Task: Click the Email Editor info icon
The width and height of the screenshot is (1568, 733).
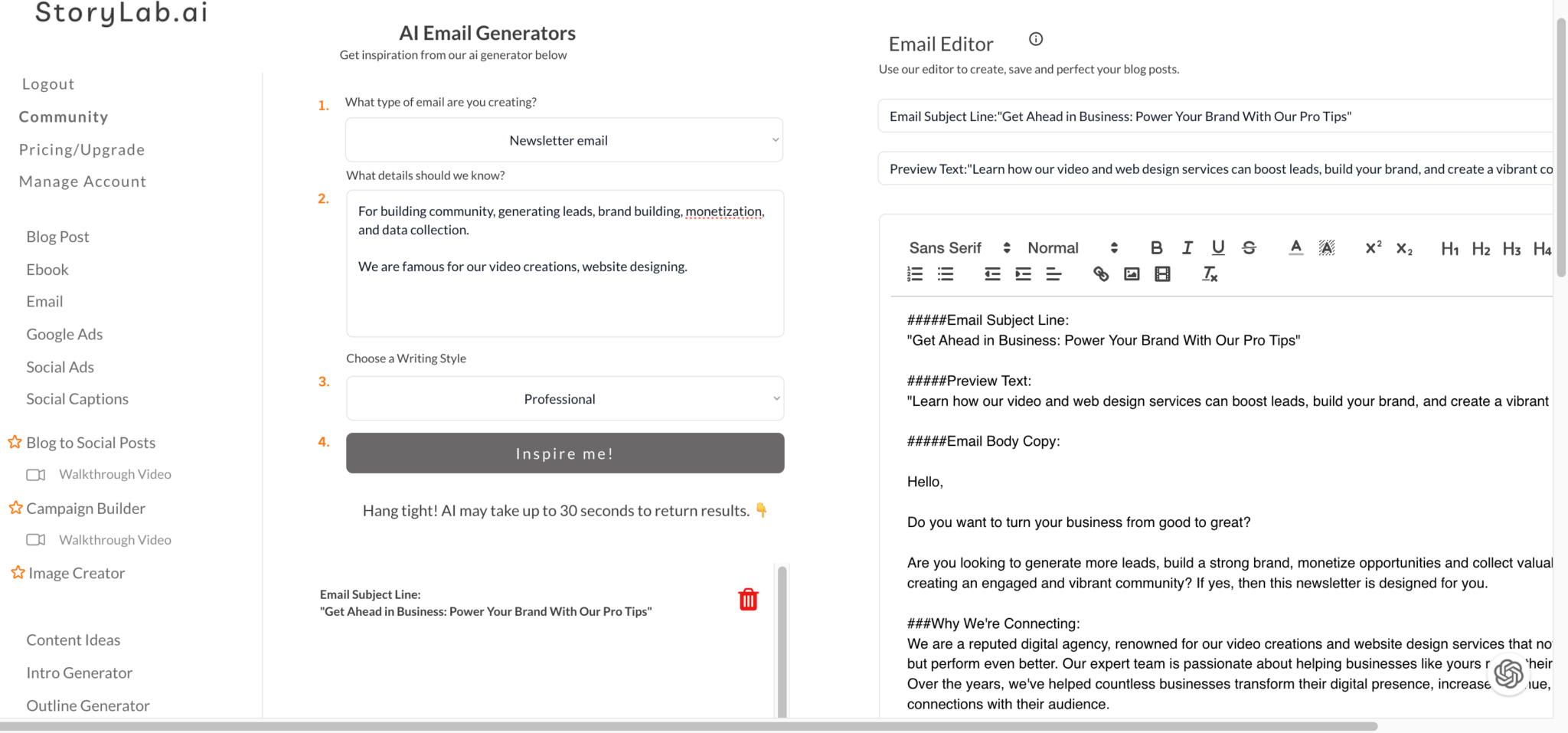Action: pos(1035,39)
